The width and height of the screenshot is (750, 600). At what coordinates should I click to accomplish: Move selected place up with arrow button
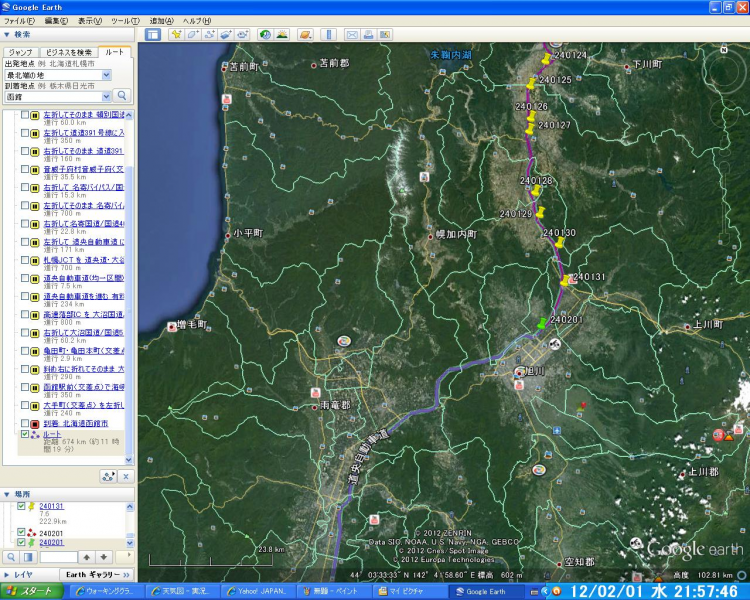pyautogui.click(x=87, y=557)
